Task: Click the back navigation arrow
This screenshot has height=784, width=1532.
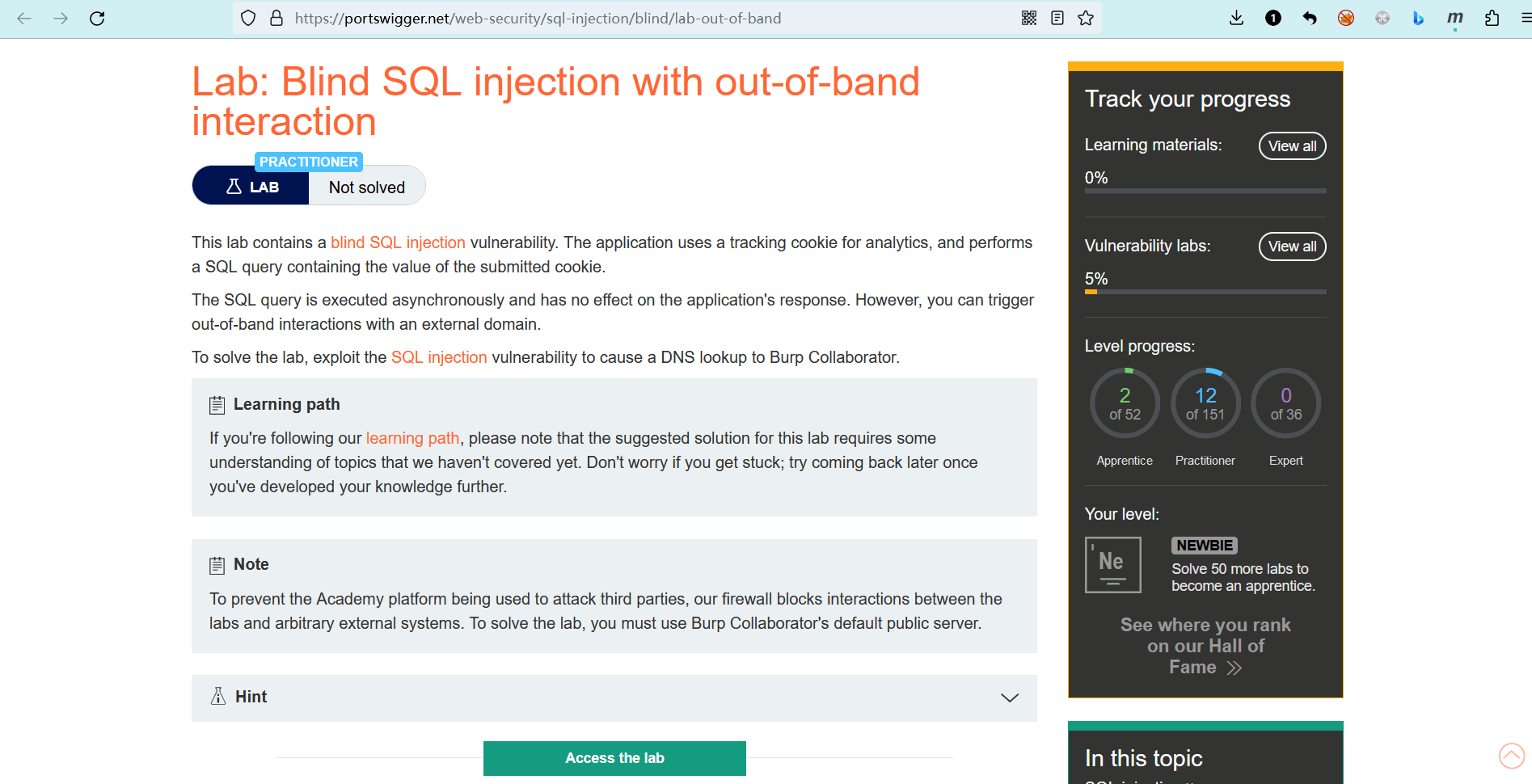Action: pos(24,18)
